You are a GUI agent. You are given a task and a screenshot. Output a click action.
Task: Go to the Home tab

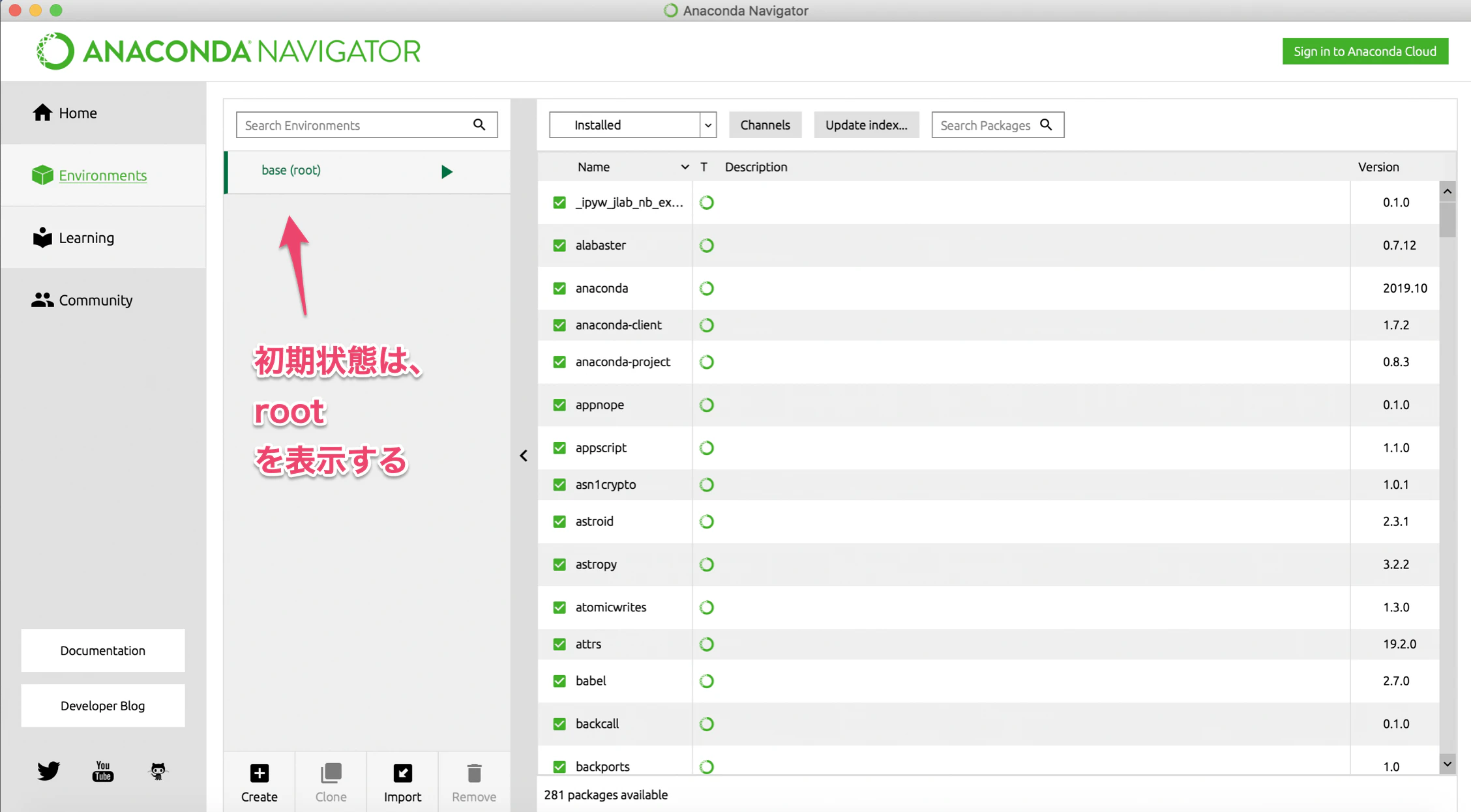103,113
